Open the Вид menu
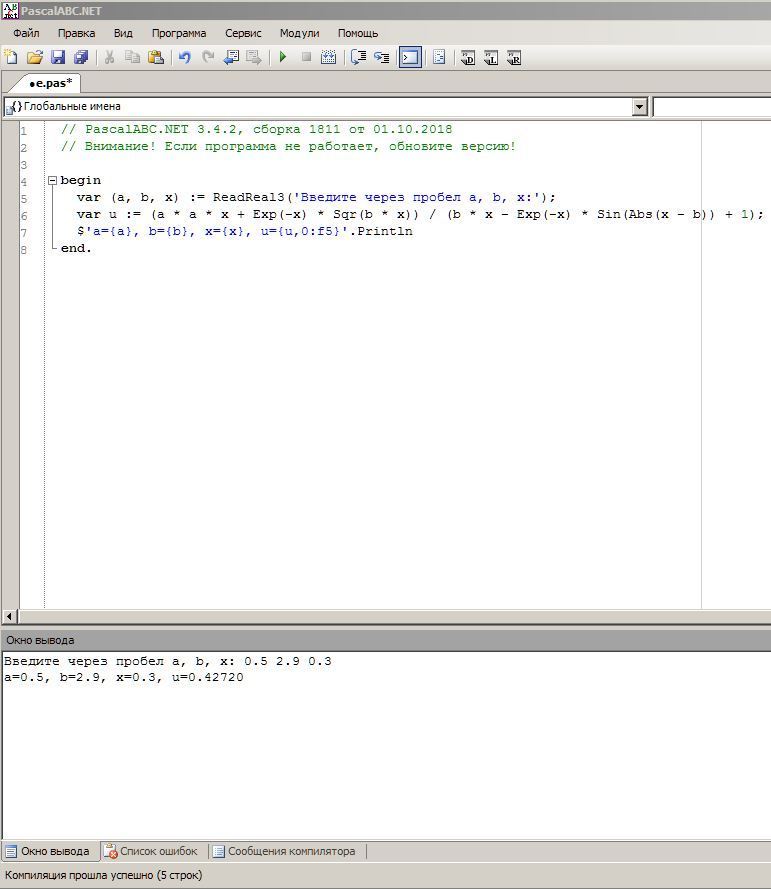Screen dimensions: 771x889 [x=123, y=33]
